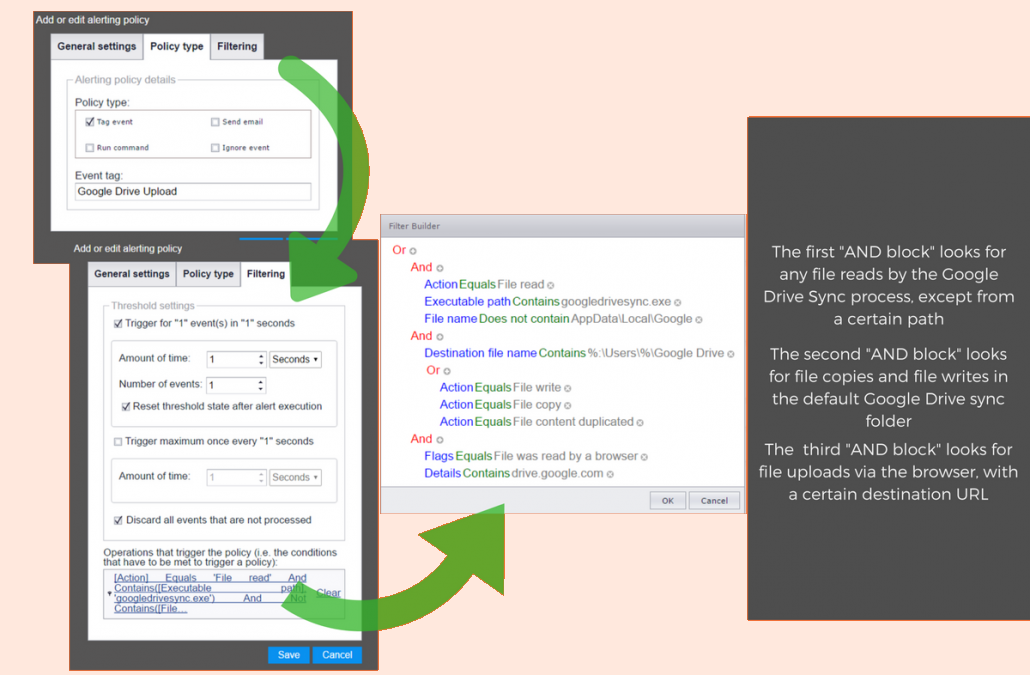1030x675 pixels.
Task: Remove the Action Equals File write condition
Action: point(568,388)
